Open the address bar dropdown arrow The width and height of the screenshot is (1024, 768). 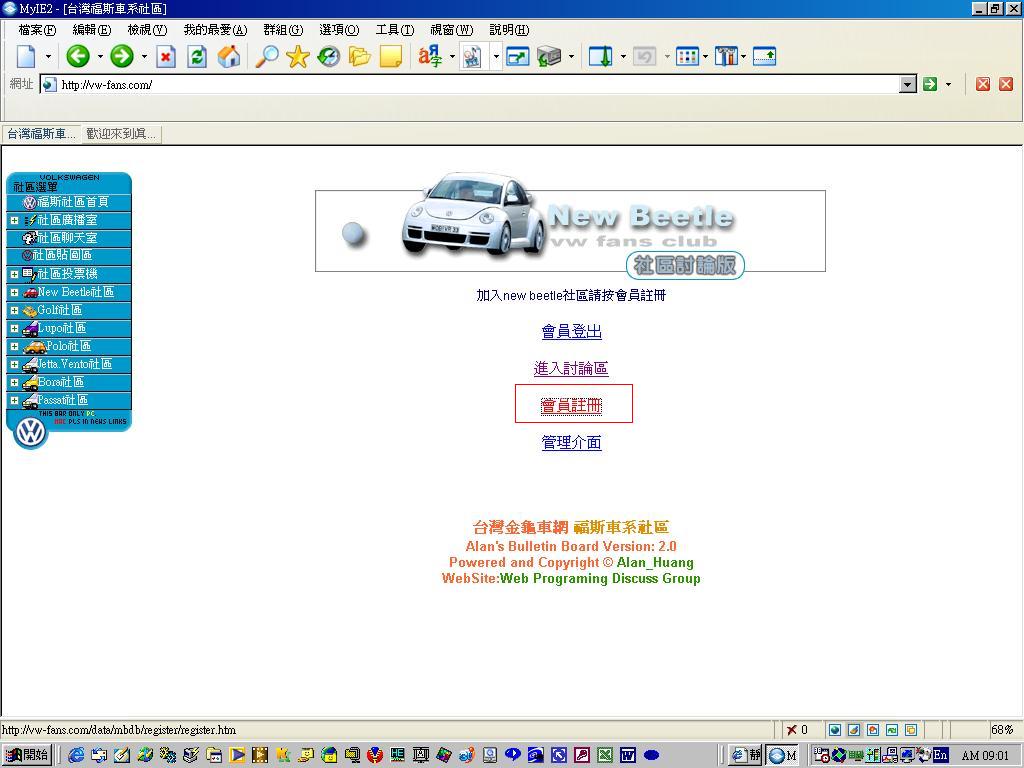click(907, 84)
